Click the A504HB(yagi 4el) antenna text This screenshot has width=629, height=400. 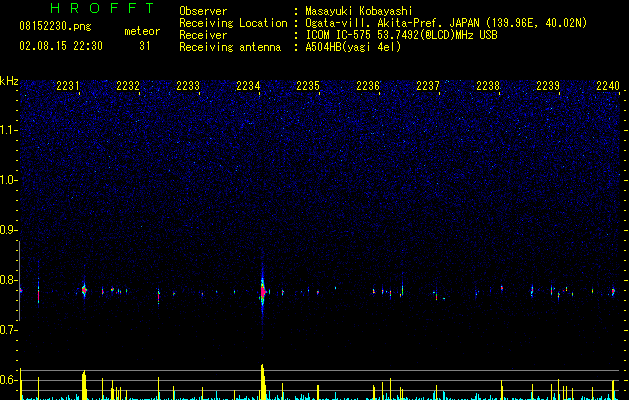353,47
